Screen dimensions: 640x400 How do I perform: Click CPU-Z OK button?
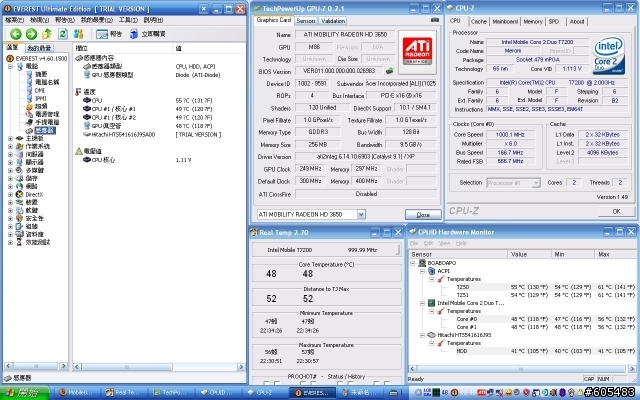(x=616, y=211)
